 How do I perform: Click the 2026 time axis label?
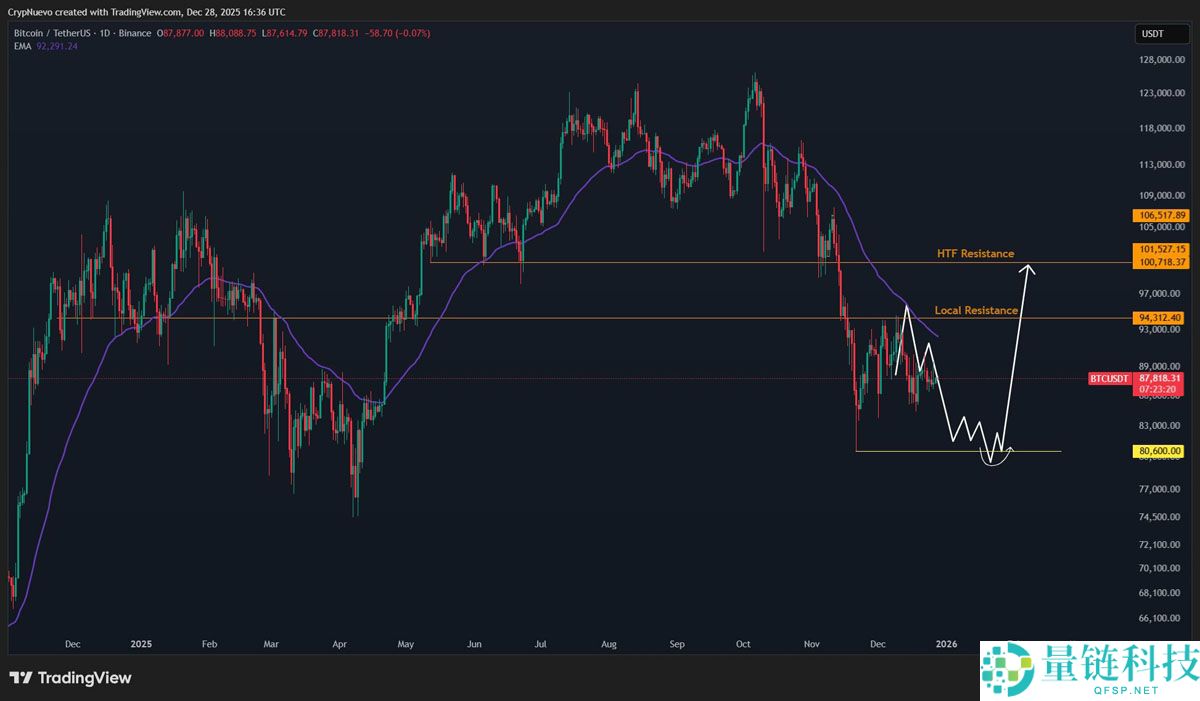coord(945,644)
